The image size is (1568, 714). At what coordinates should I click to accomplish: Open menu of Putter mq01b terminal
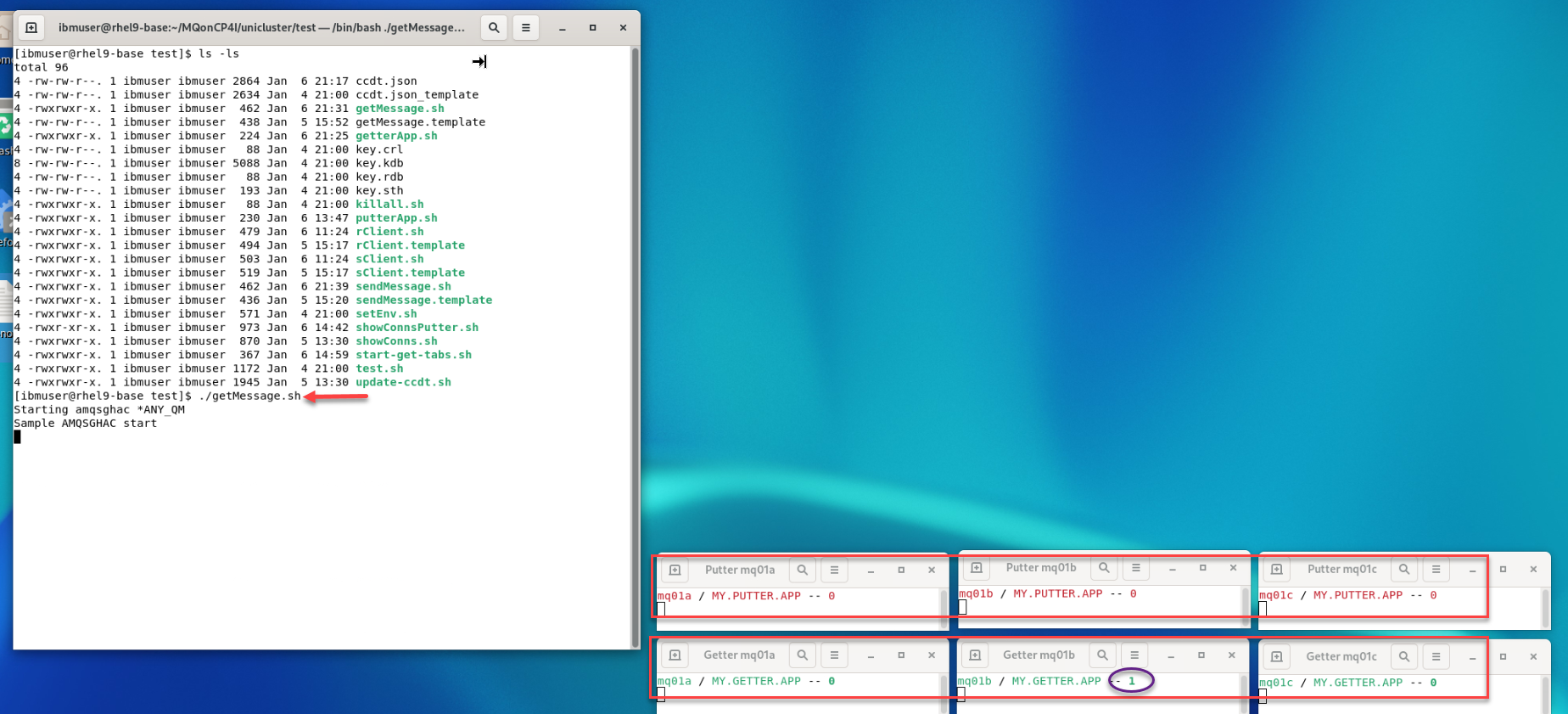pyautogui.click(x=1136, y=568)
